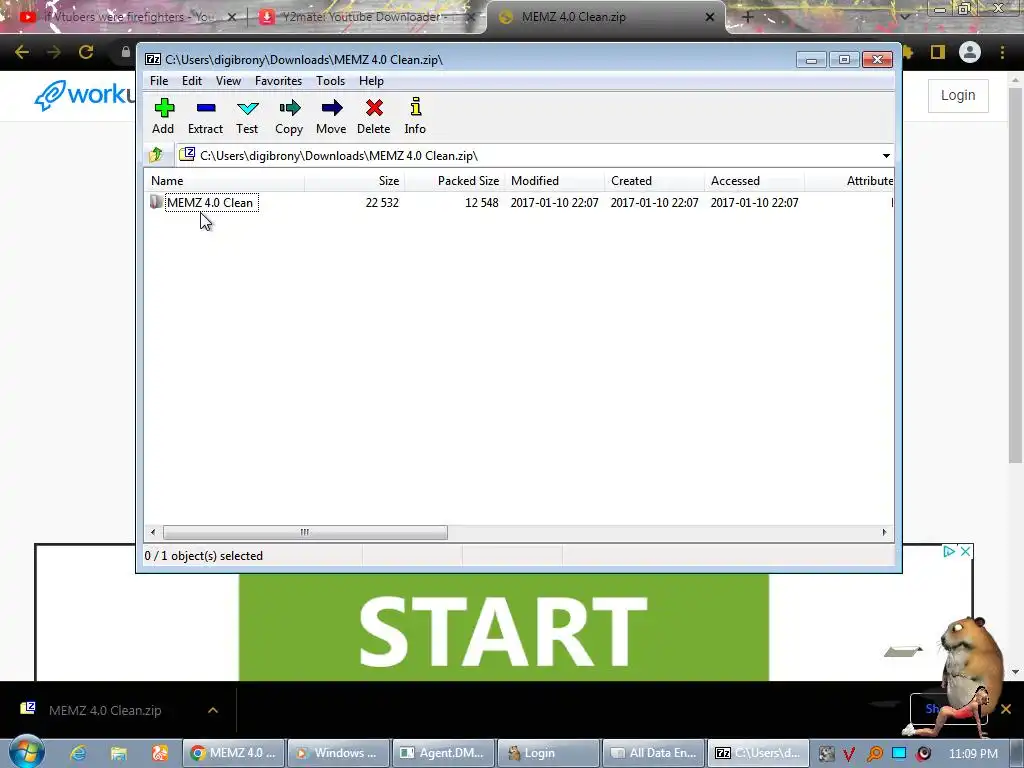This screenshot has height=768, width=1024.
Task: Open a new Chrome tab
Action: tap(748, 17)
